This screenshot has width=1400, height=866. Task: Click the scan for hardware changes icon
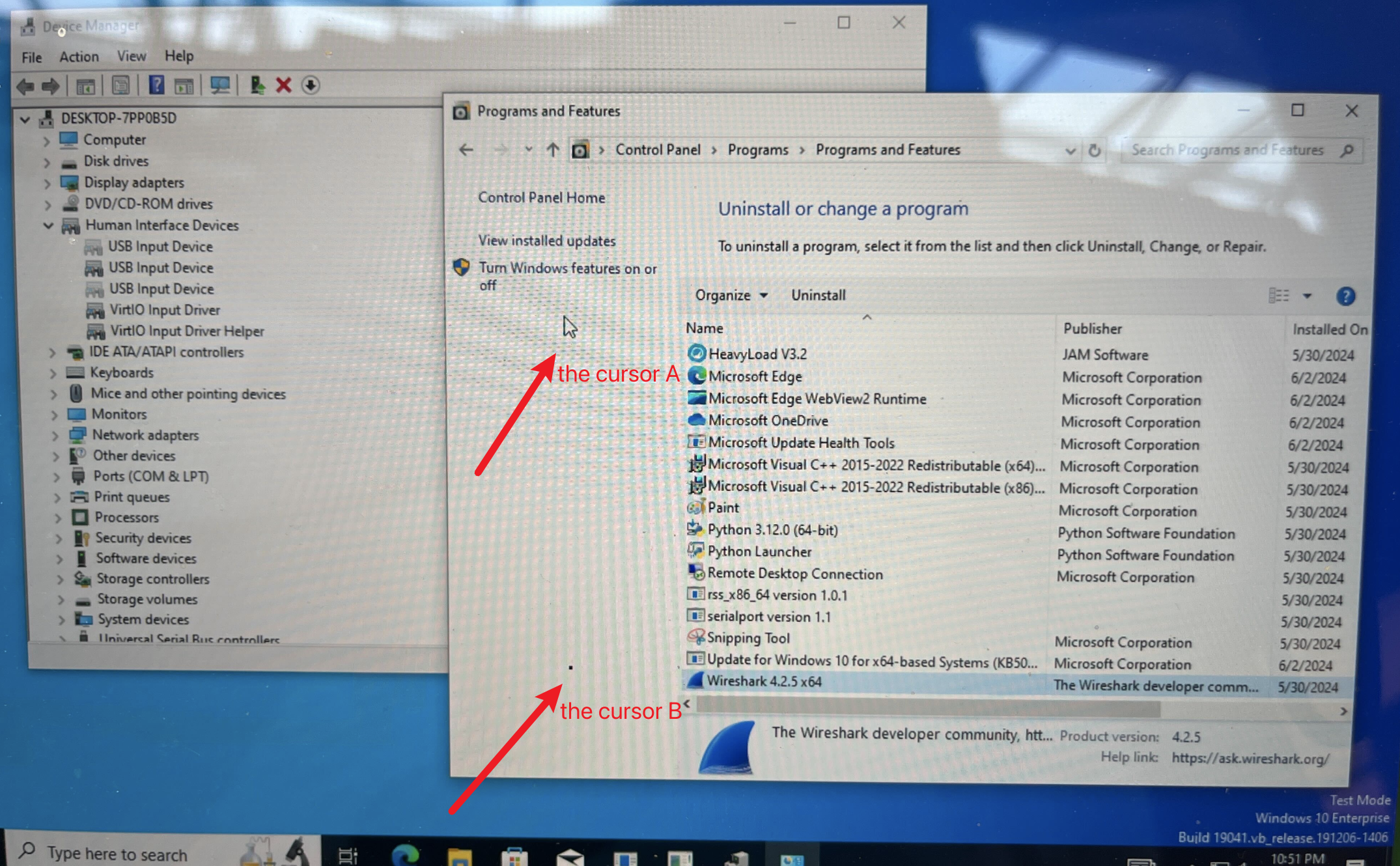coord(219,85)
